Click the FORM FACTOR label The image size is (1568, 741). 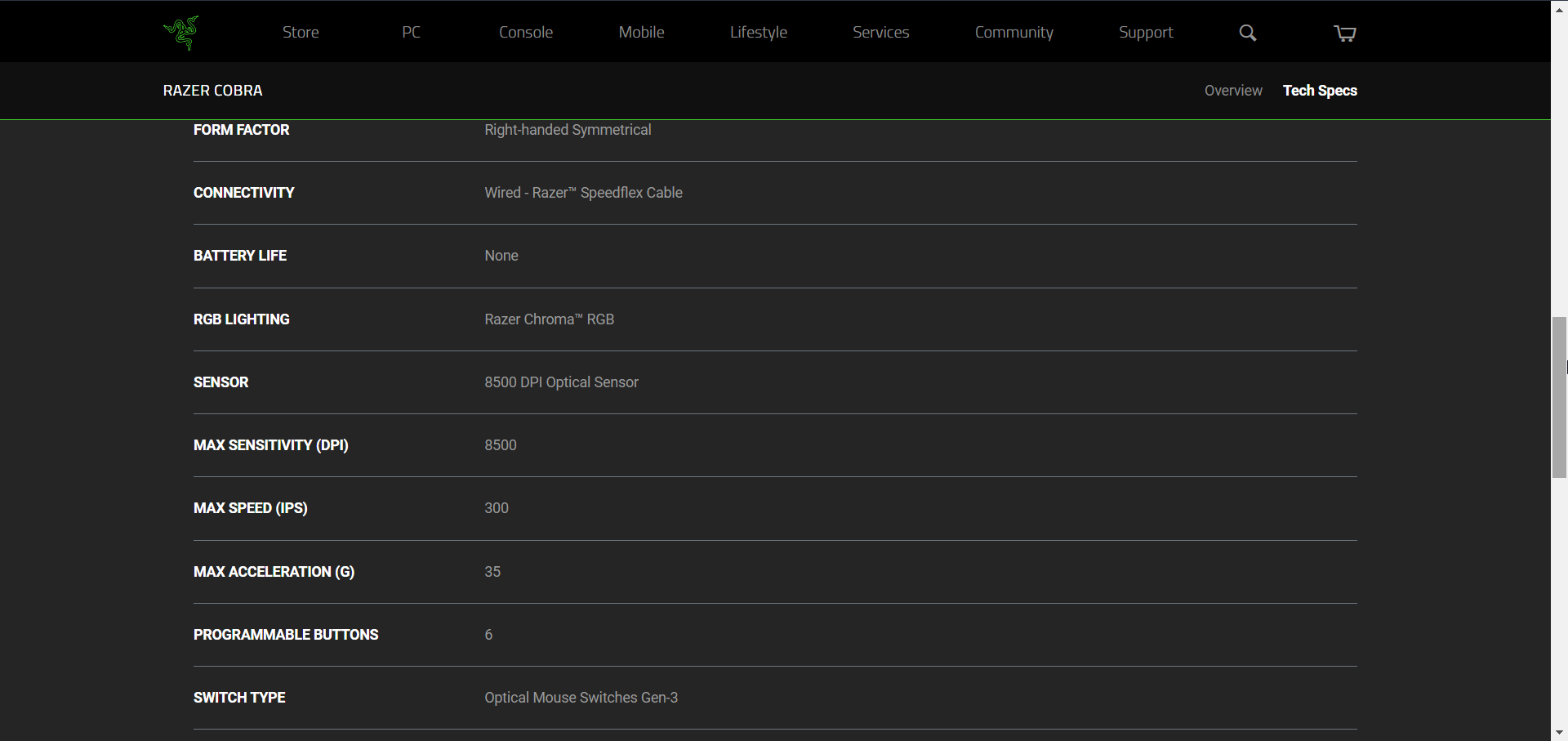coord(242,130)
